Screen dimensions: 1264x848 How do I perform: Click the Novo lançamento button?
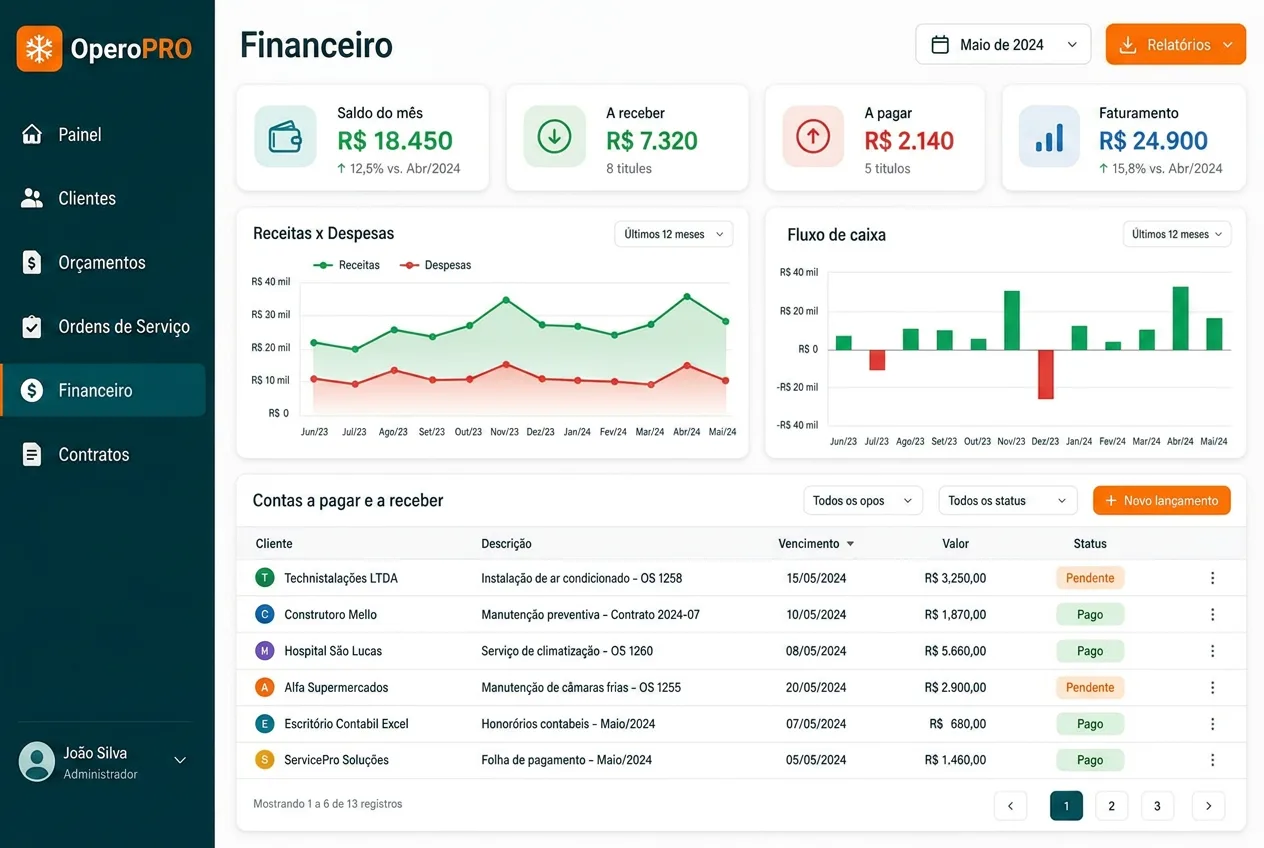click(x=1161, y=501)
